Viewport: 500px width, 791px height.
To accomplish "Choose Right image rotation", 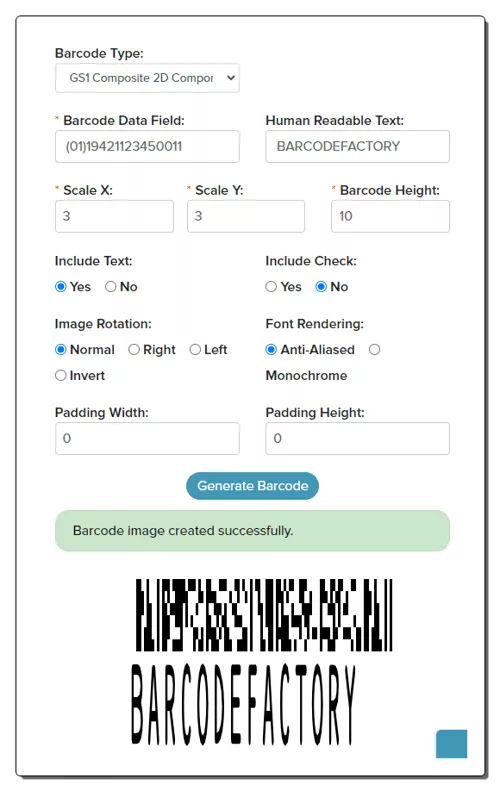I will point(134,350).
